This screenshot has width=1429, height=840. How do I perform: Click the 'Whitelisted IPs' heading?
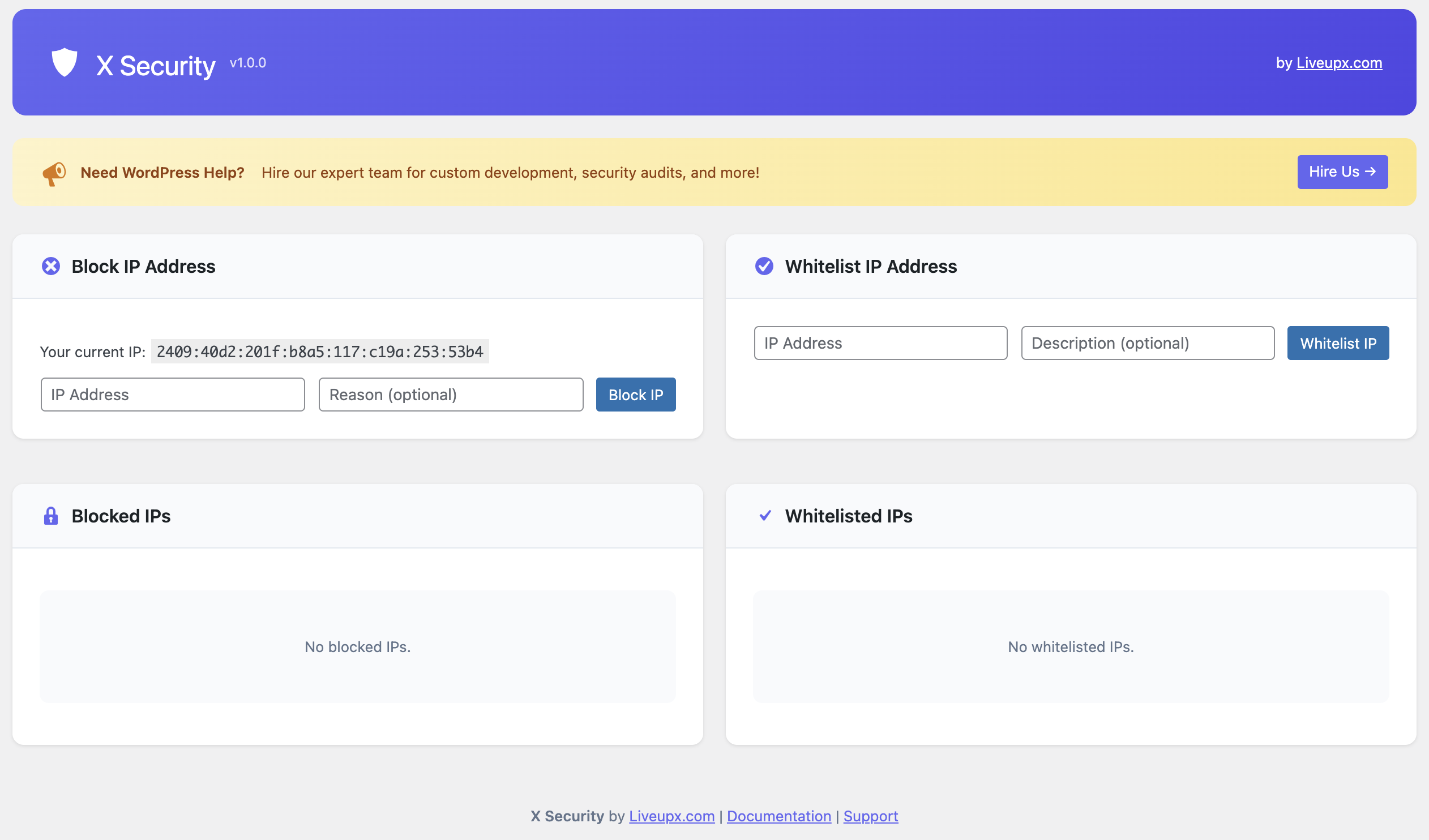point(849,516)
